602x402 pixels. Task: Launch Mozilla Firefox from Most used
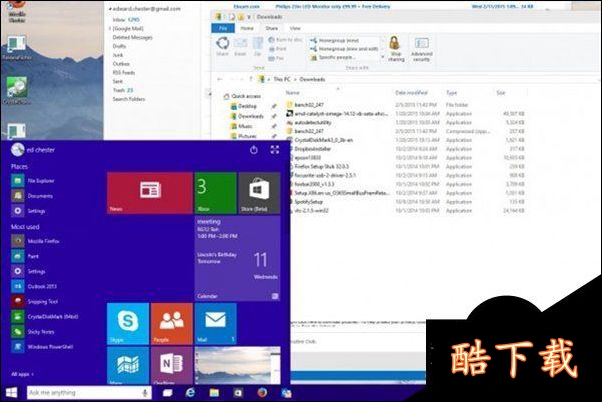tap(35, 241)
